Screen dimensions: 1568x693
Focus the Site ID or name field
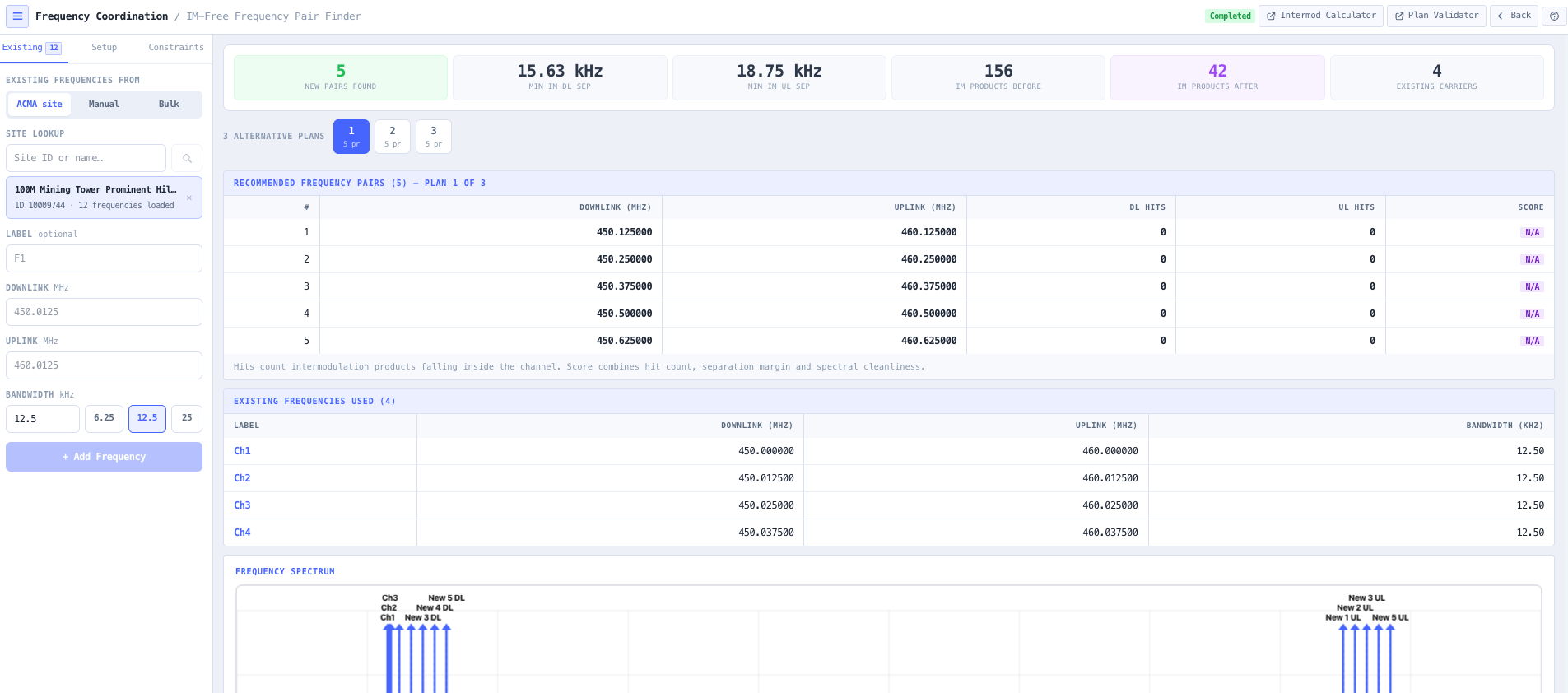click(x=86, y=158)
